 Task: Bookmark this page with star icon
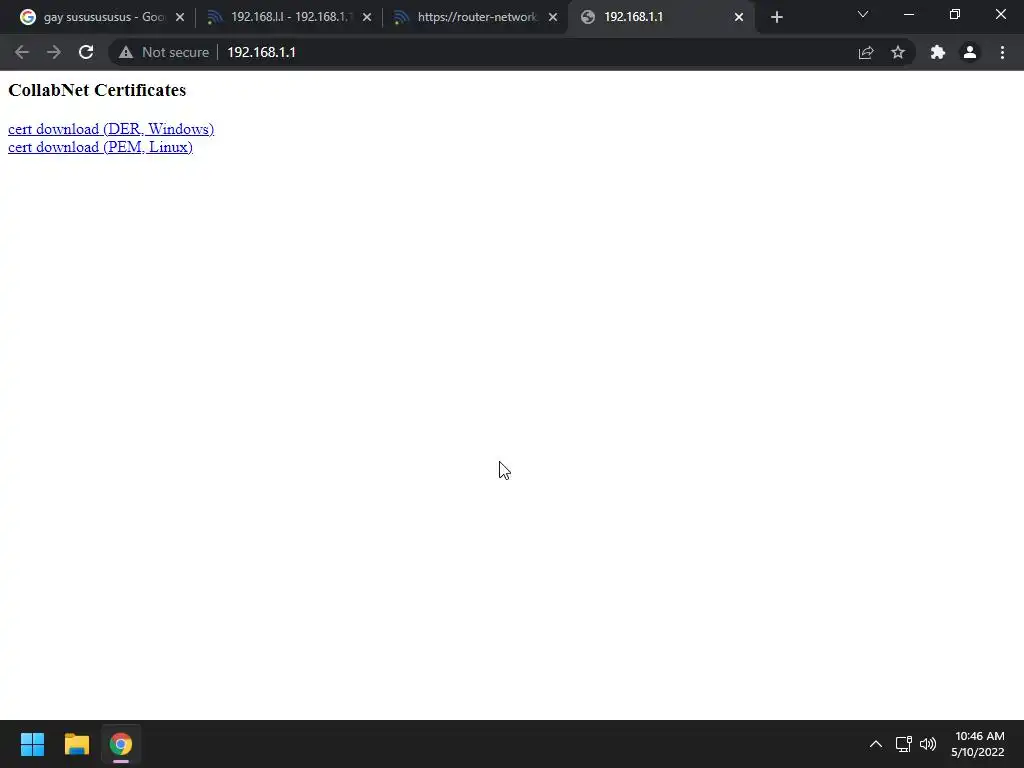898,52
